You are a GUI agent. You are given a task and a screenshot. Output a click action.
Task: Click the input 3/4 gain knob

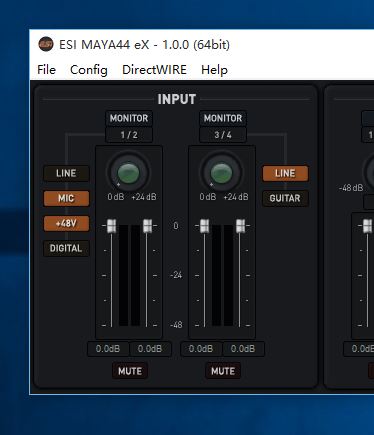221,173
